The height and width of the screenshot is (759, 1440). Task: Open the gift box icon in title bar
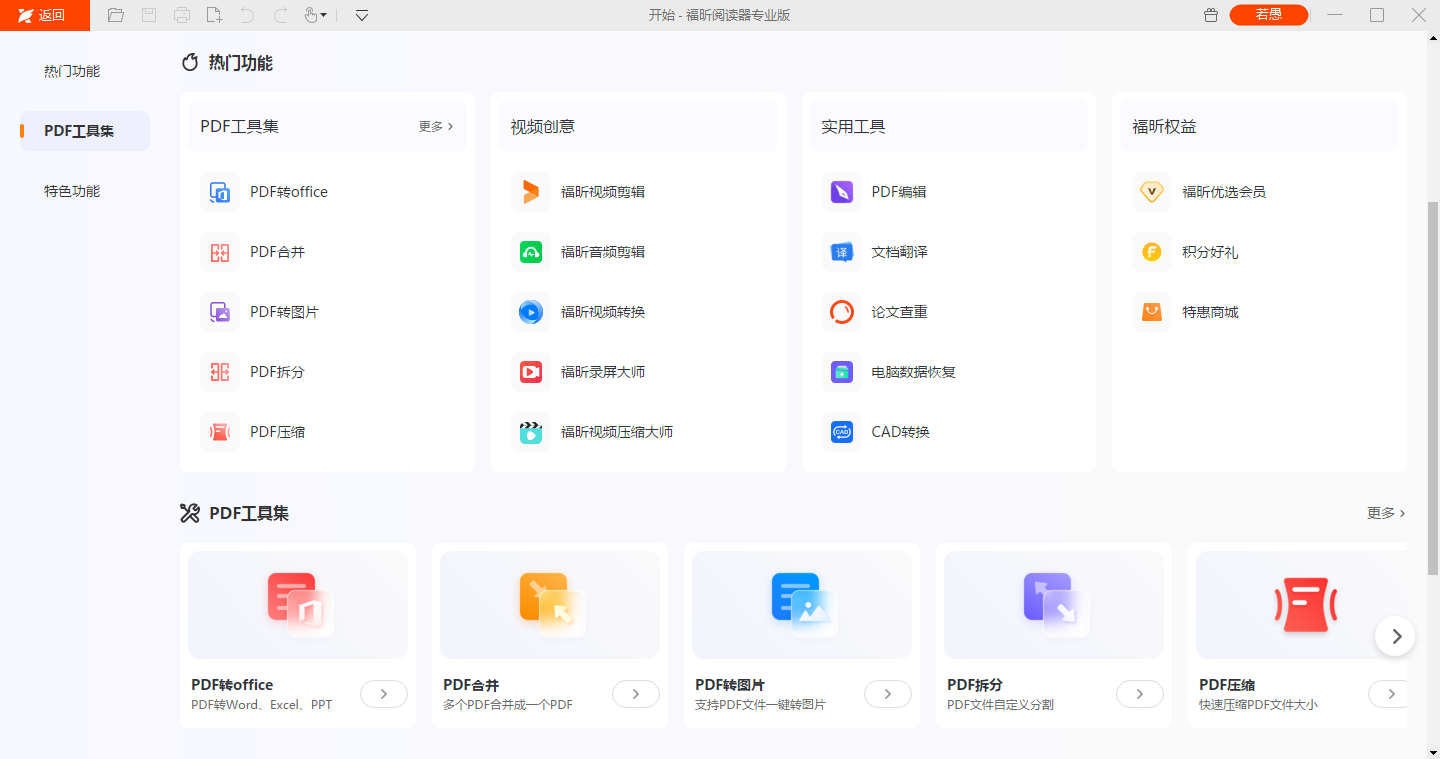(1211, 15)
